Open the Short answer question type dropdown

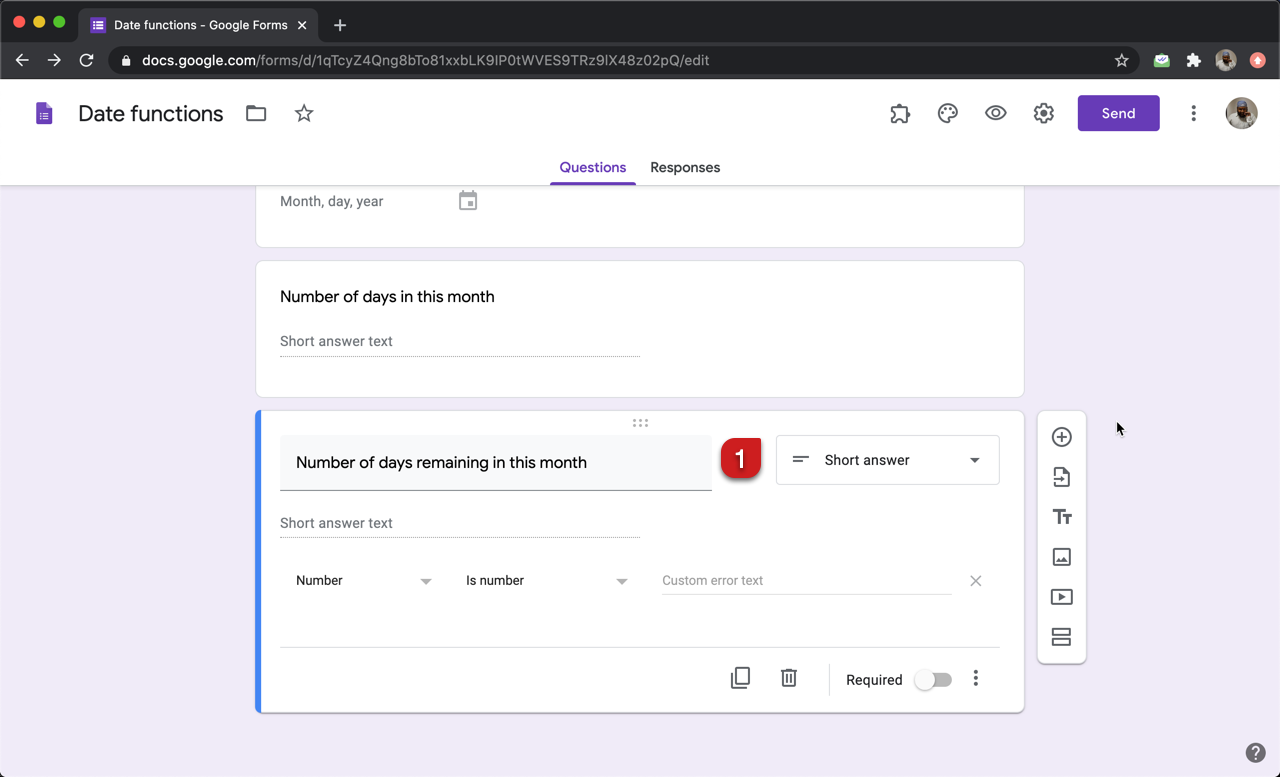click(887, 460)
